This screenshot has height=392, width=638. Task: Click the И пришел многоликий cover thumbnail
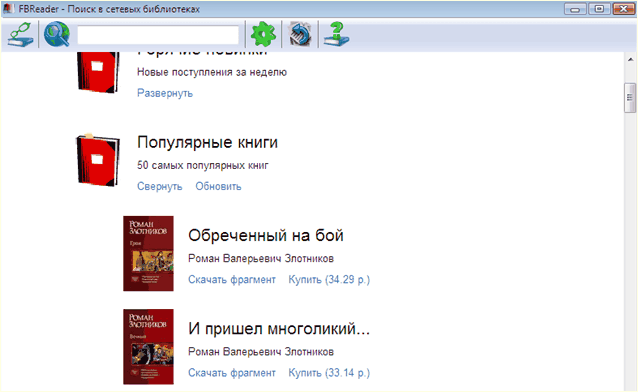(x=149, y=347)
